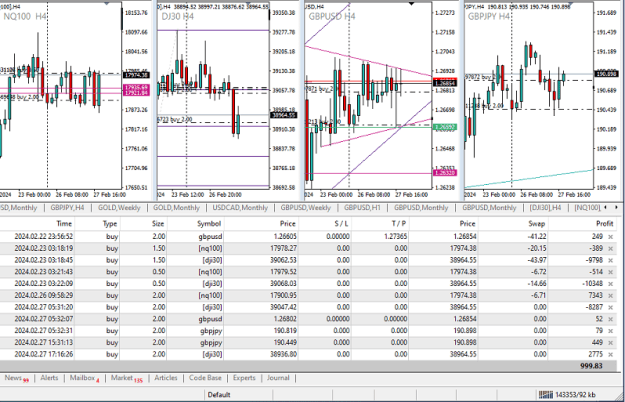Click the T/P value 1.27365
Image resolution: width=625 pixels, height=402 pixels.
click(395, 237)
